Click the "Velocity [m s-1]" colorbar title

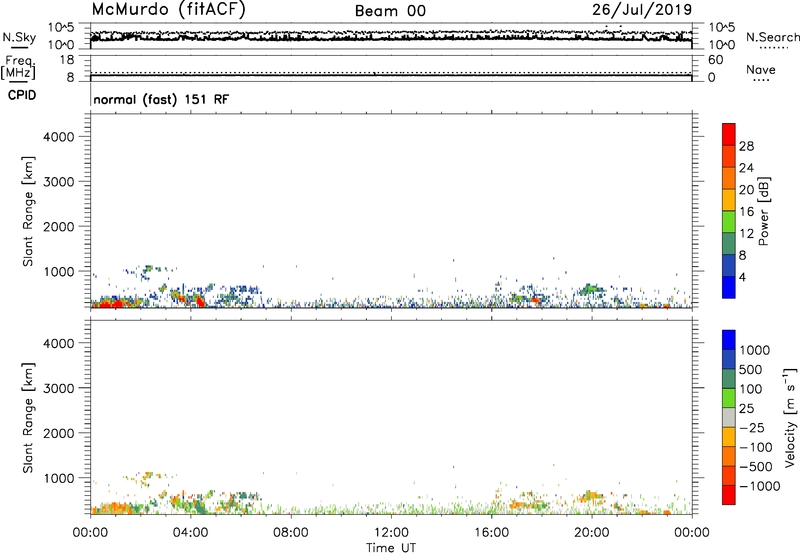tap(790, 418)
